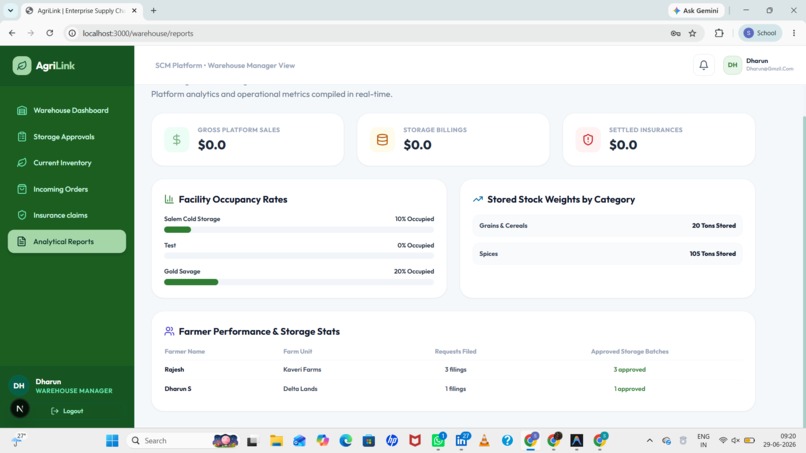Click the Test occupancy bar
The height and width of the screenshot is (453, 806).
coord(299,256)
